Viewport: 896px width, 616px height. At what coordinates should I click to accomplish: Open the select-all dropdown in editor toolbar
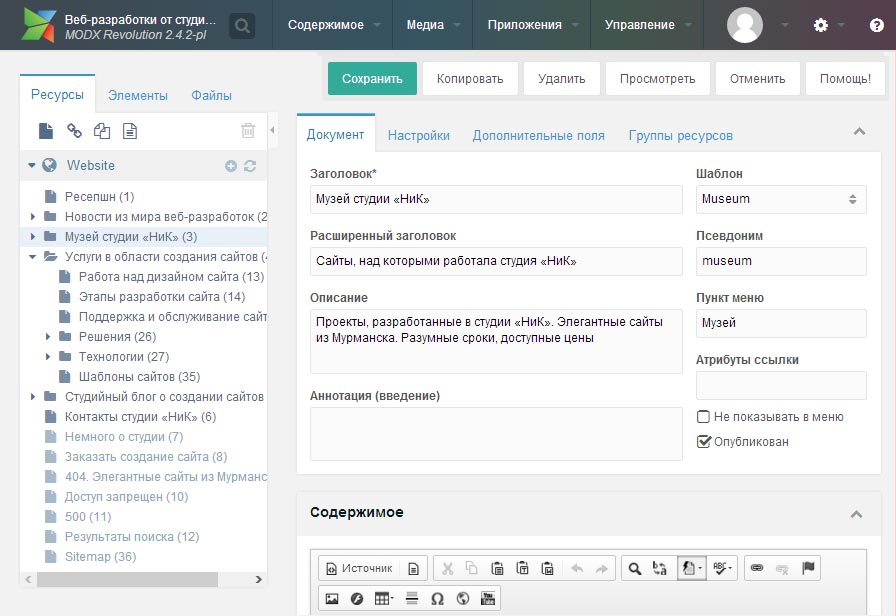(691, 568)
